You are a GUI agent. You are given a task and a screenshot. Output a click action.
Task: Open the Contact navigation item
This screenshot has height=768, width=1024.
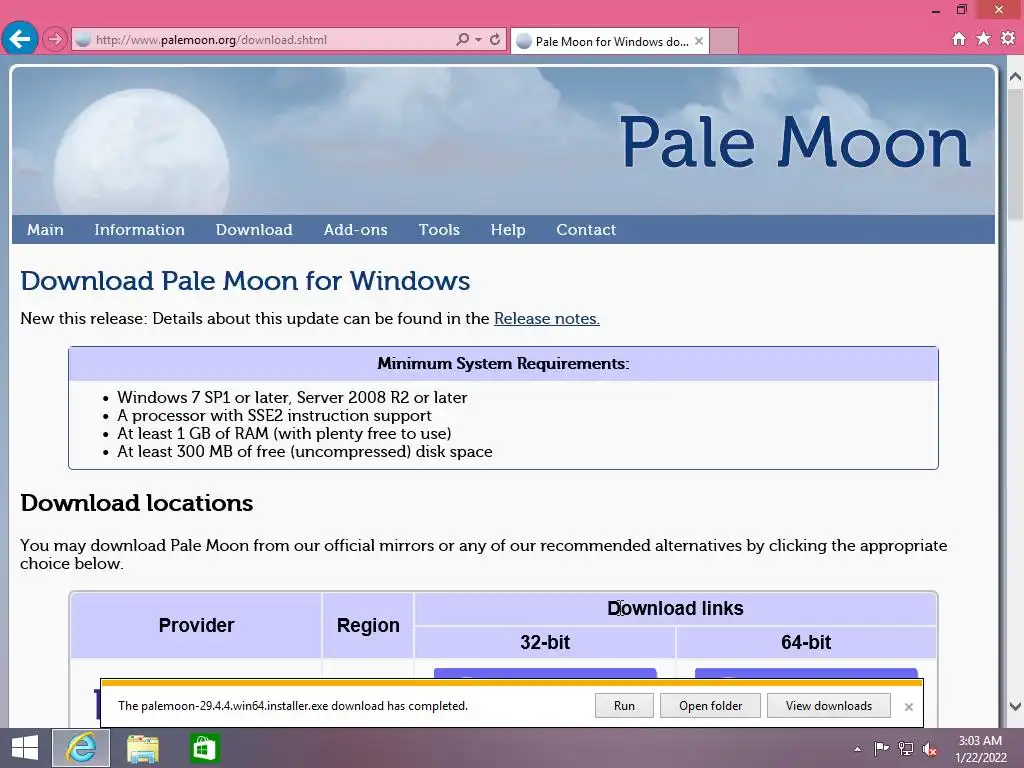point(586,230)
